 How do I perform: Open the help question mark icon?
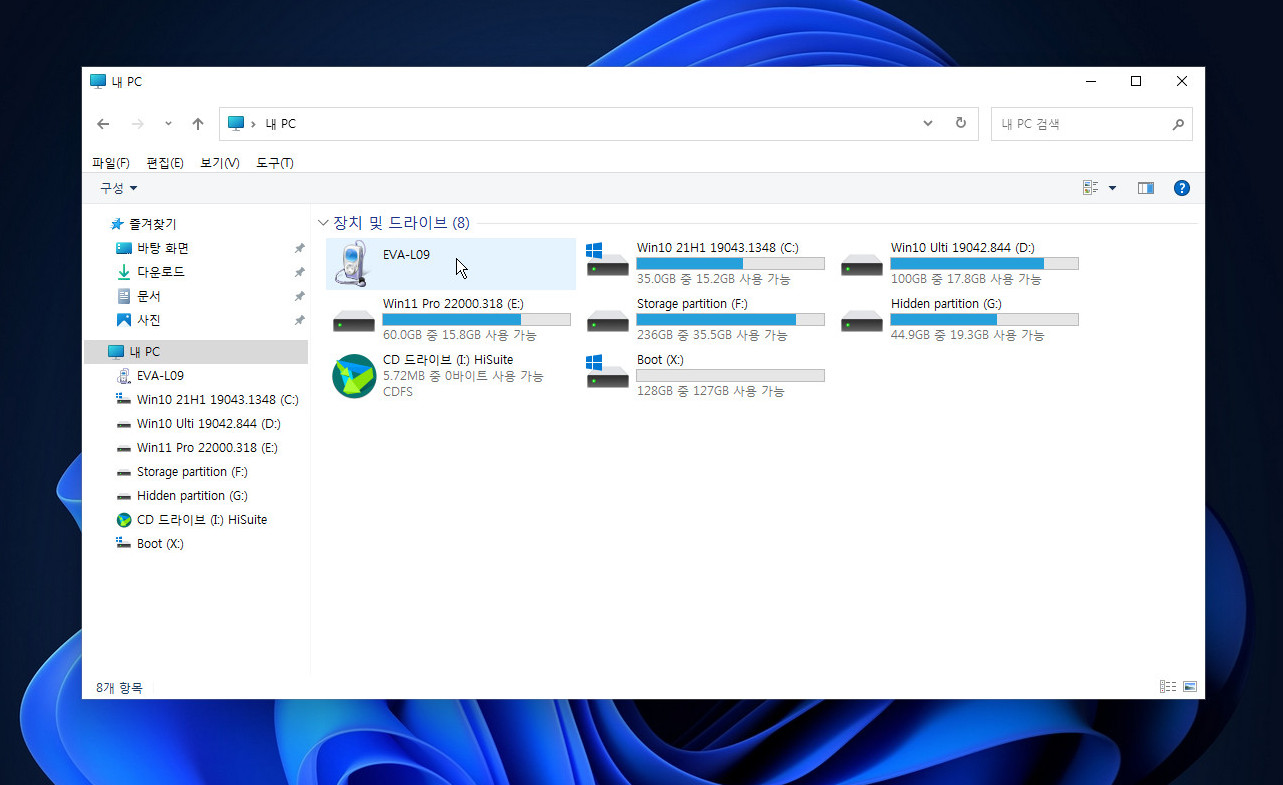click(x=1181, y=188)
